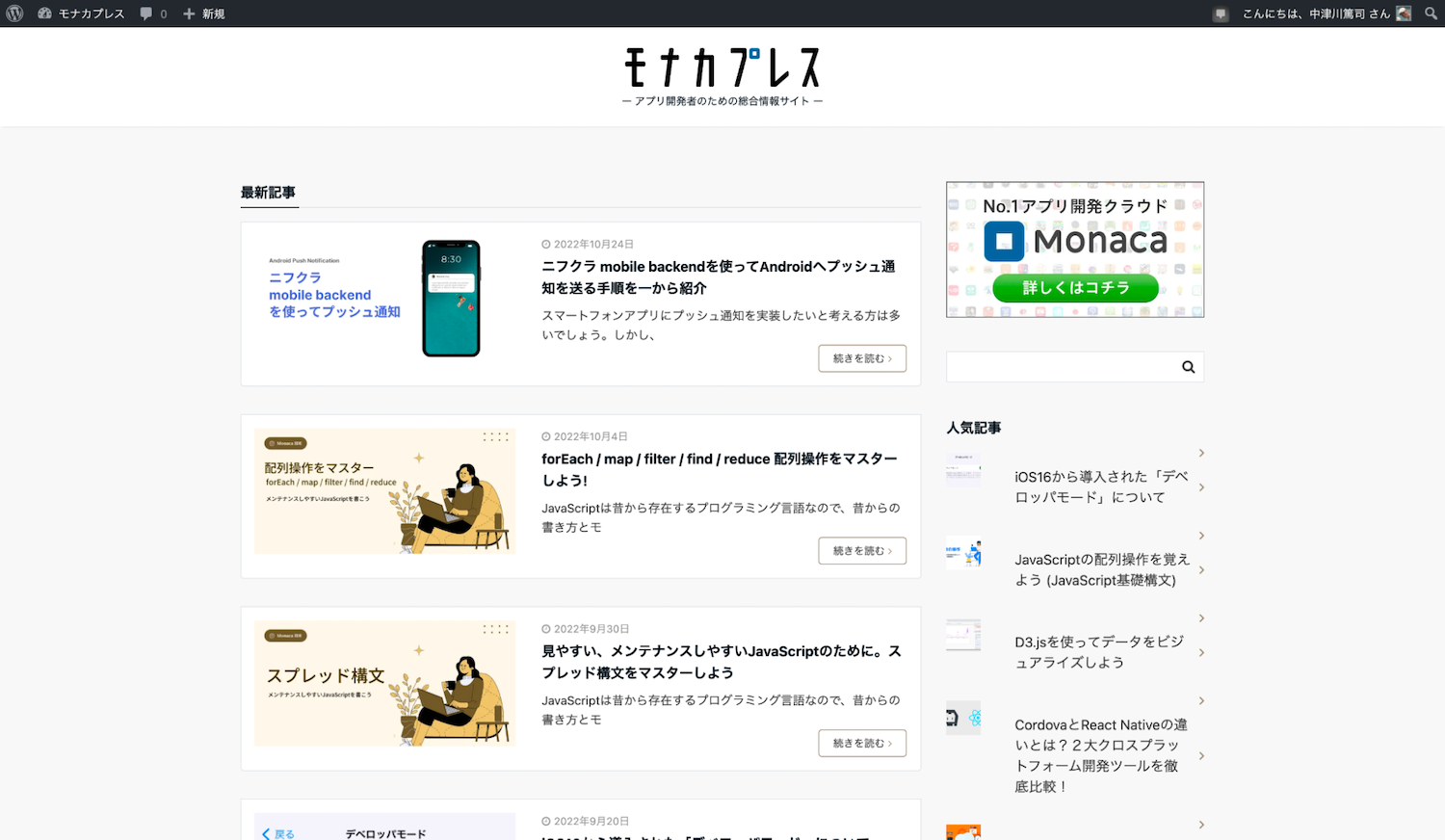
Task: Click chevron beside iOS16 デベロッパモード article
Action: 1201,487
